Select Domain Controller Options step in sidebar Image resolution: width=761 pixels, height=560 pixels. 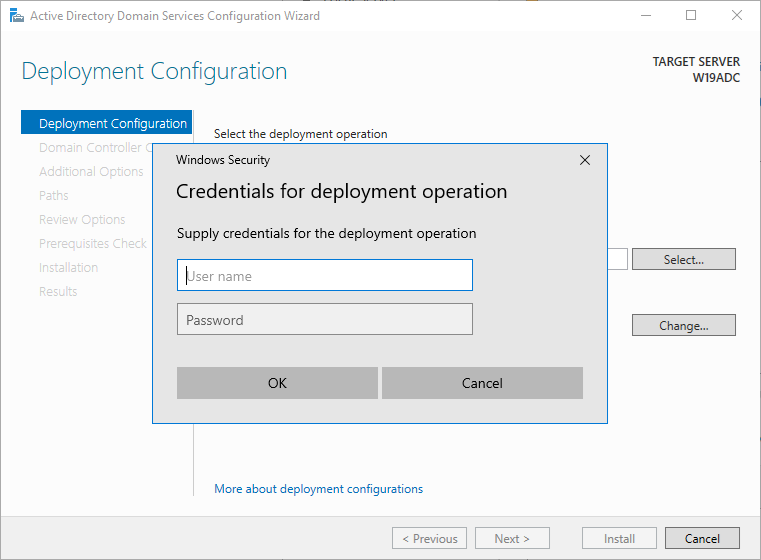[x=96, y=148]
